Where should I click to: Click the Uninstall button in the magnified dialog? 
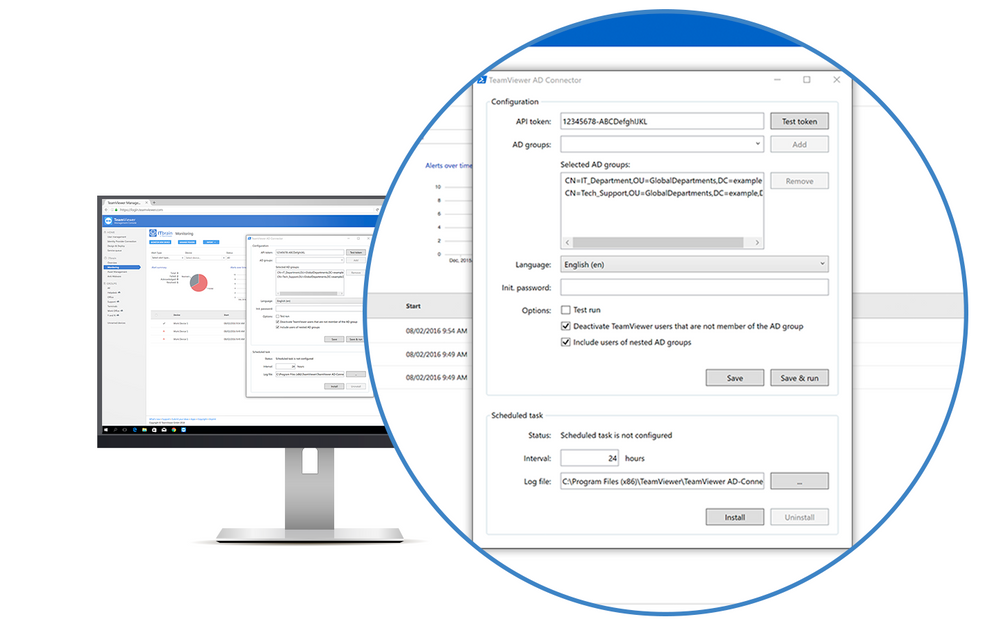(x=799, y=517)
